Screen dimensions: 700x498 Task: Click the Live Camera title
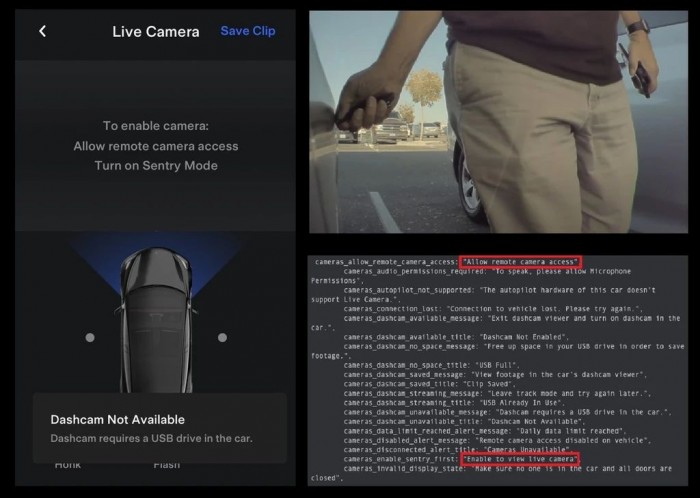(156, 32)
